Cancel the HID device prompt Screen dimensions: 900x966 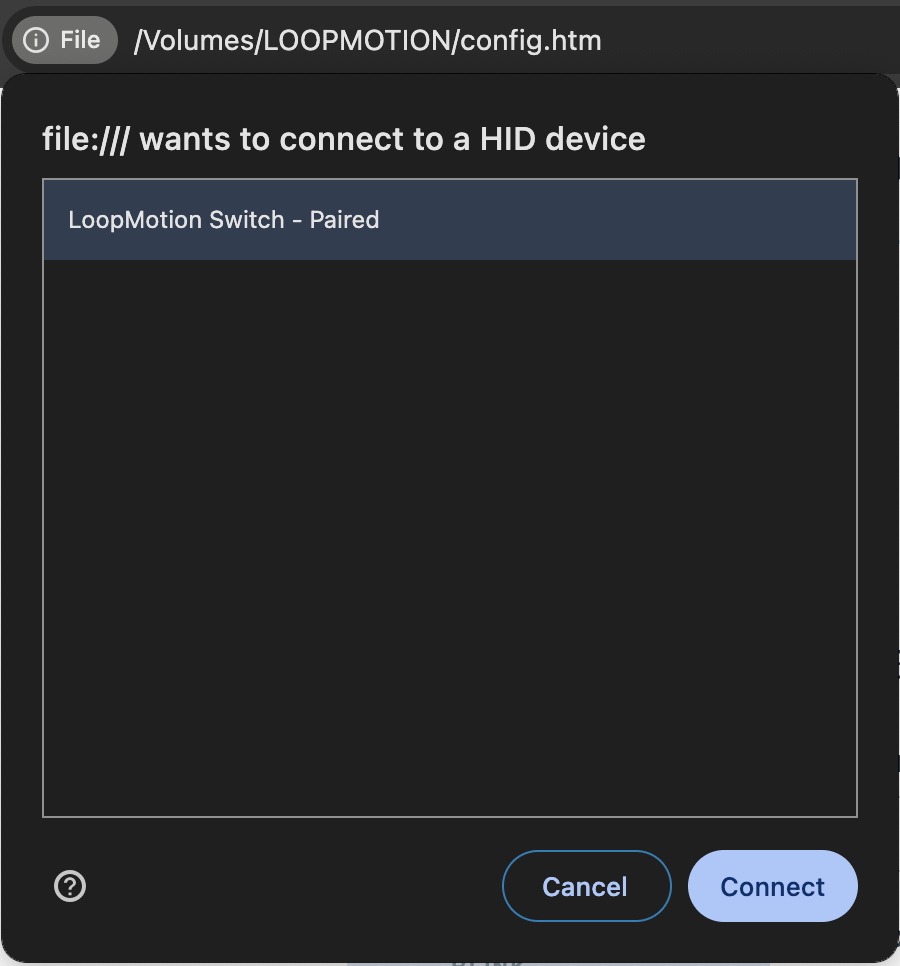tap(586, 886)
